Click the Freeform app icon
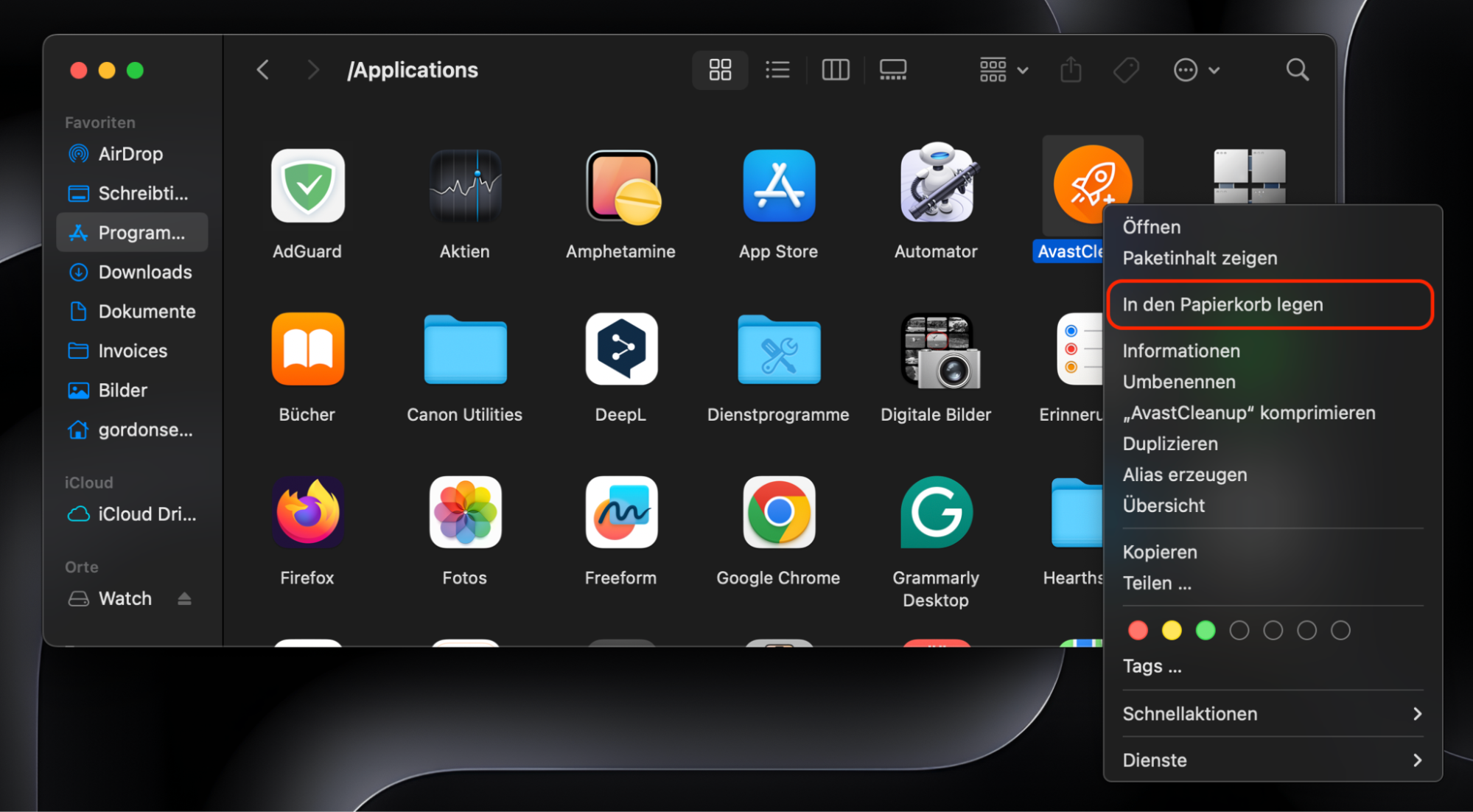Viewport: 1473px width, 812px height. pyautogui.click(x=622, y=512)
